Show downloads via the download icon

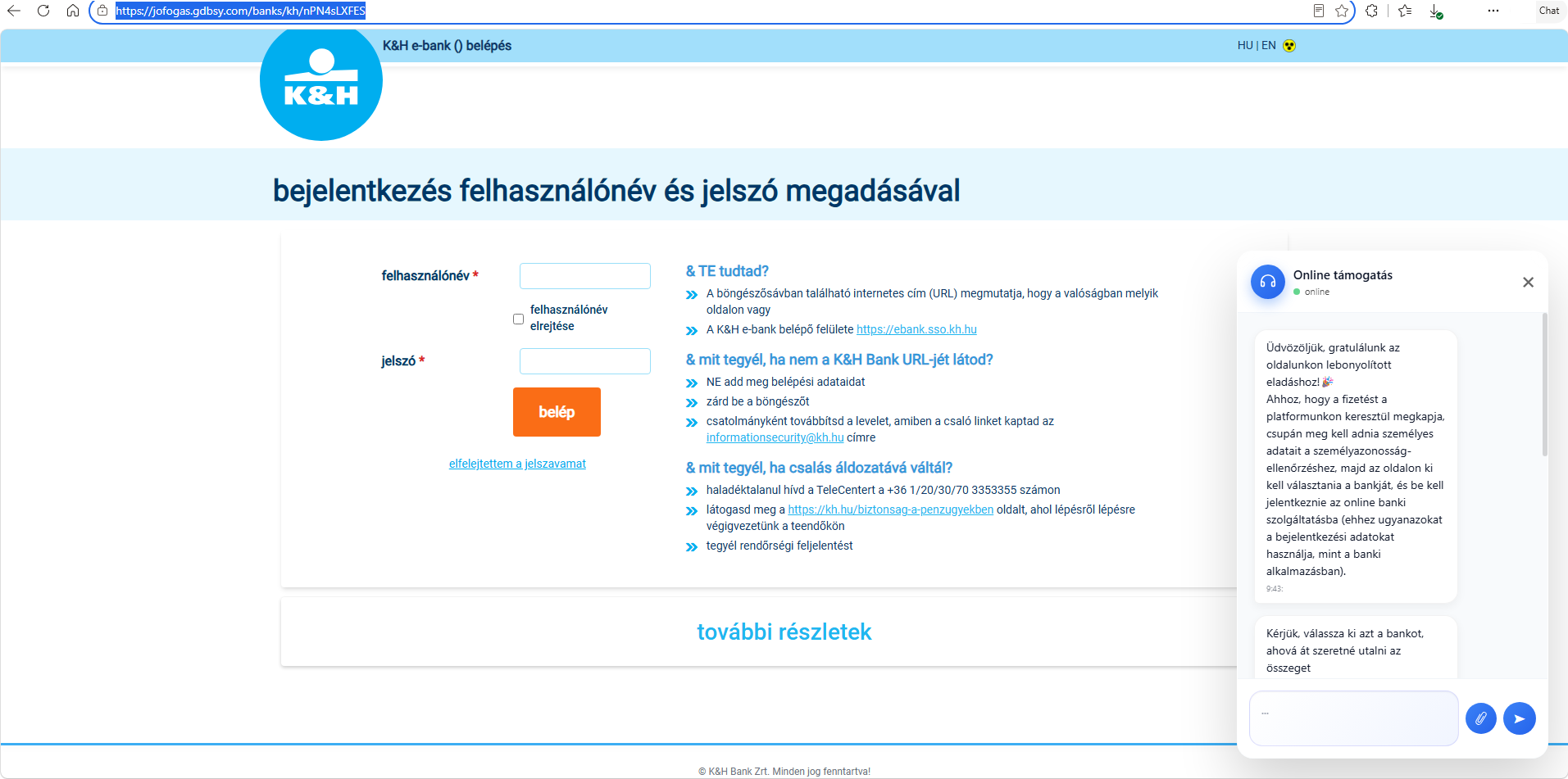point(1435,11)
